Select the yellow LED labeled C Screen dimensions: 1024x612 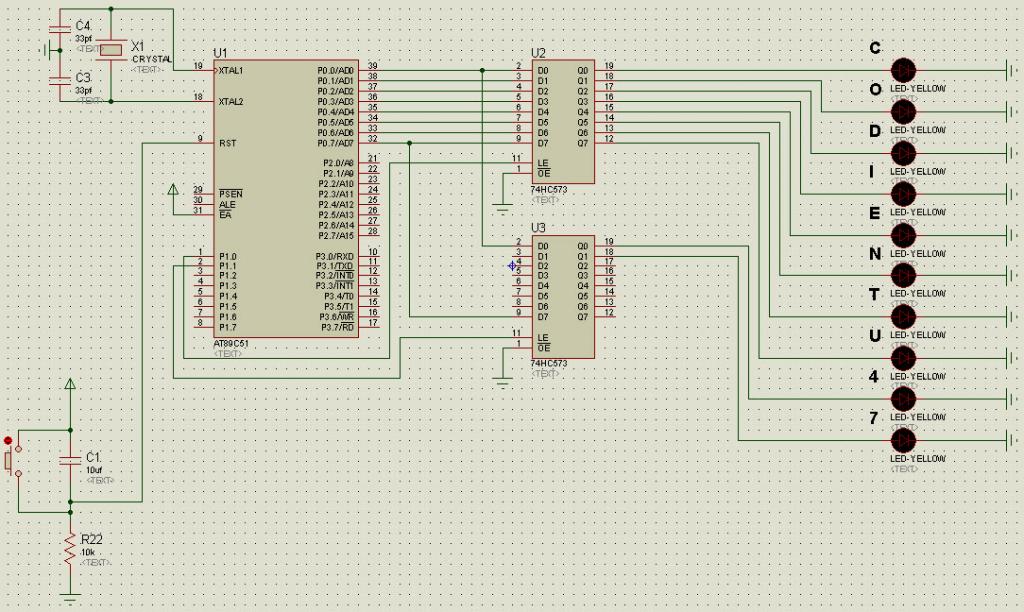(903, 70)
